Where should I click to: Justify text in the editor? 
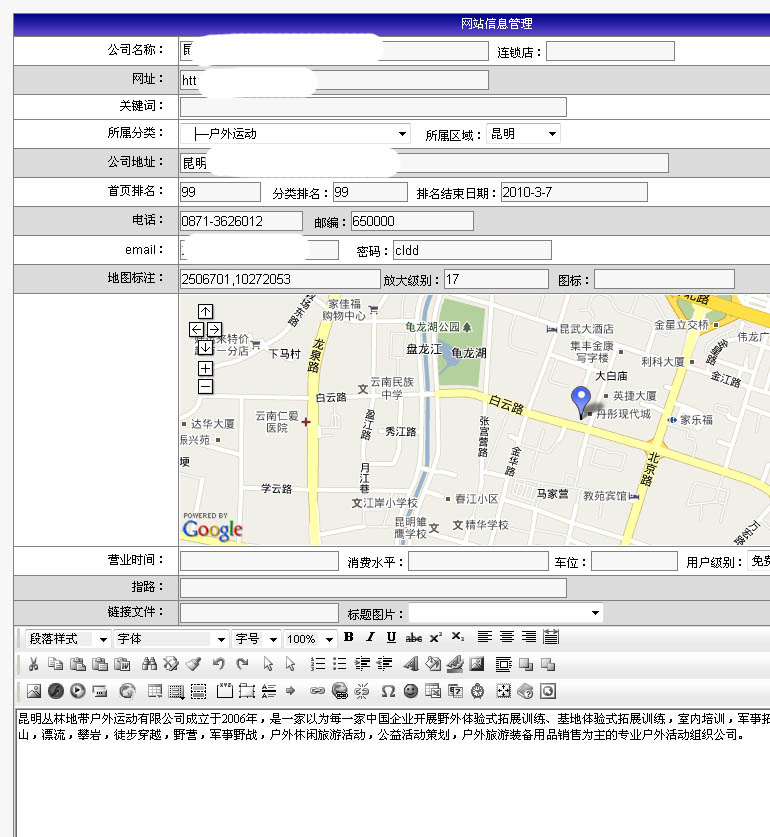point(551,637)
